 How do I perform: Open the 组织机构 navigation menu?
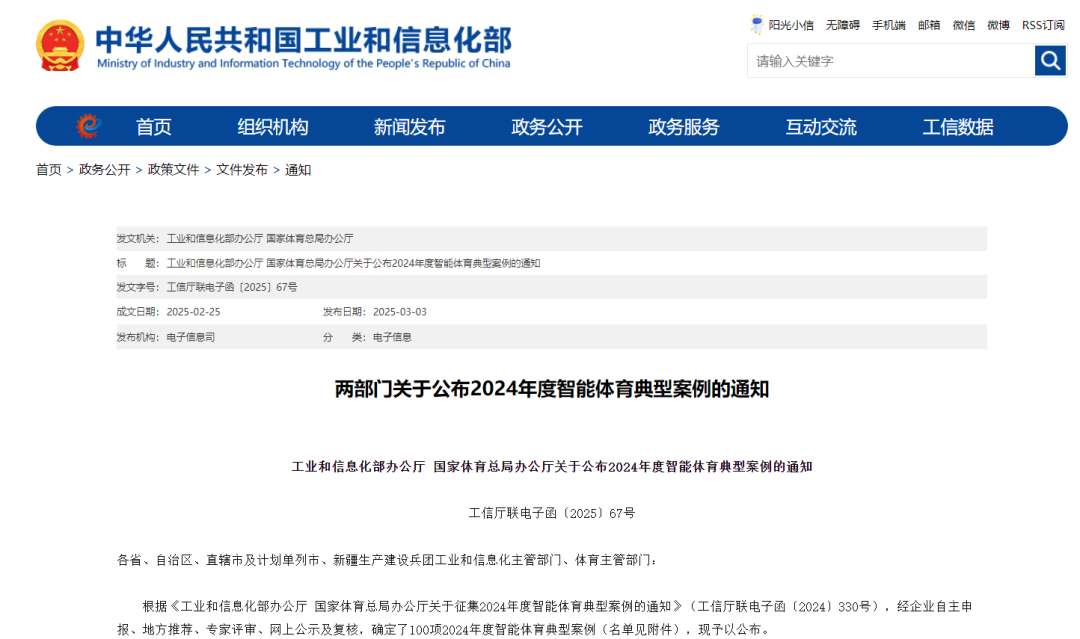(273, 126)
